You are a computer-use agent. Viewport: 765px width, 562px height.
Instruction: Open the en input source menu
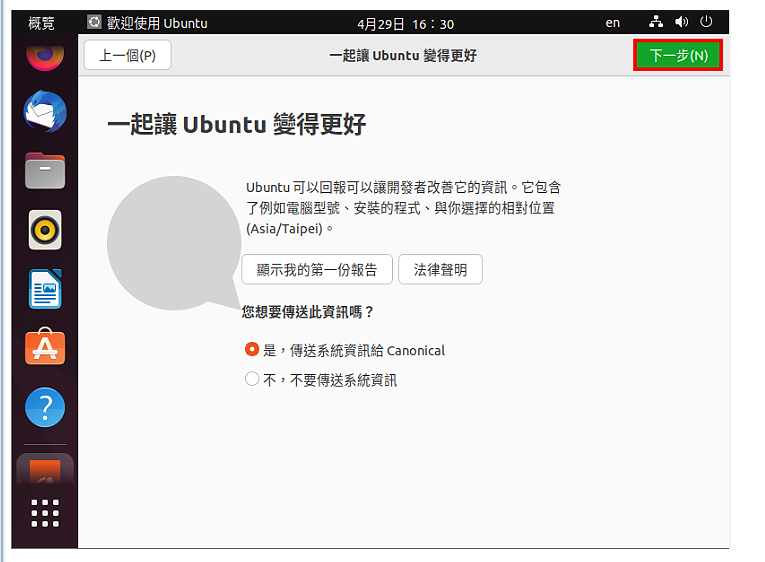coord(613,23)
